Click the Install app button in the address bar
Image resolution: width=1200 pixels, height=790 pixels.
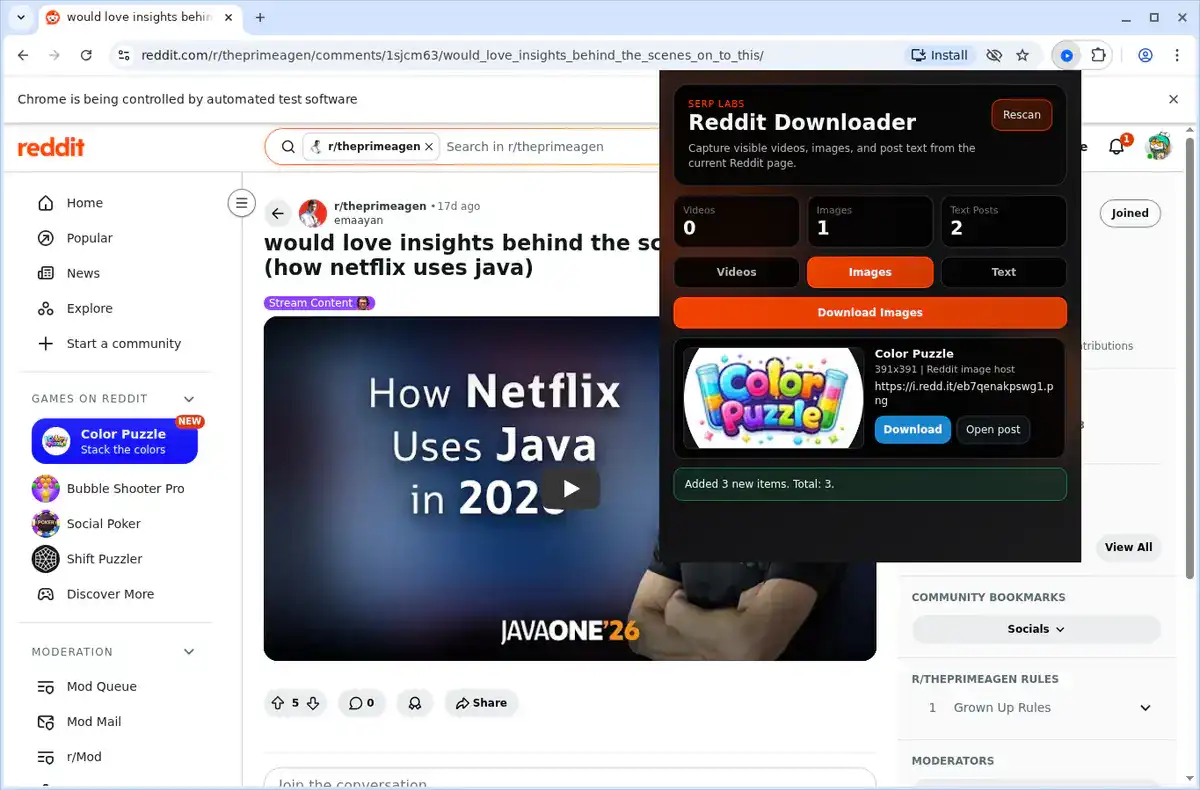point(939,56)
